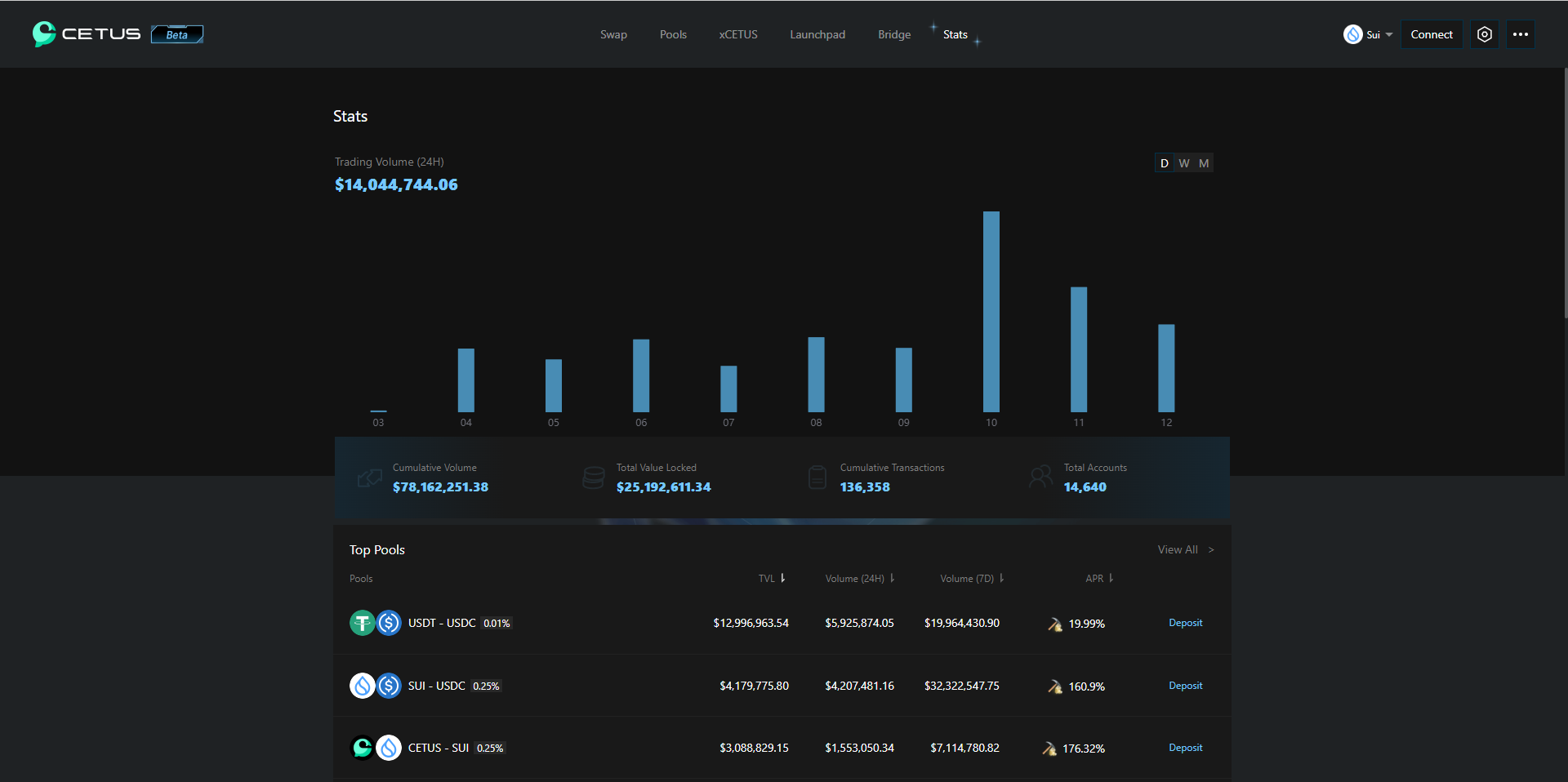
Task: Click cumulative transactions 136,358 value
Action: tap(865, 487)
